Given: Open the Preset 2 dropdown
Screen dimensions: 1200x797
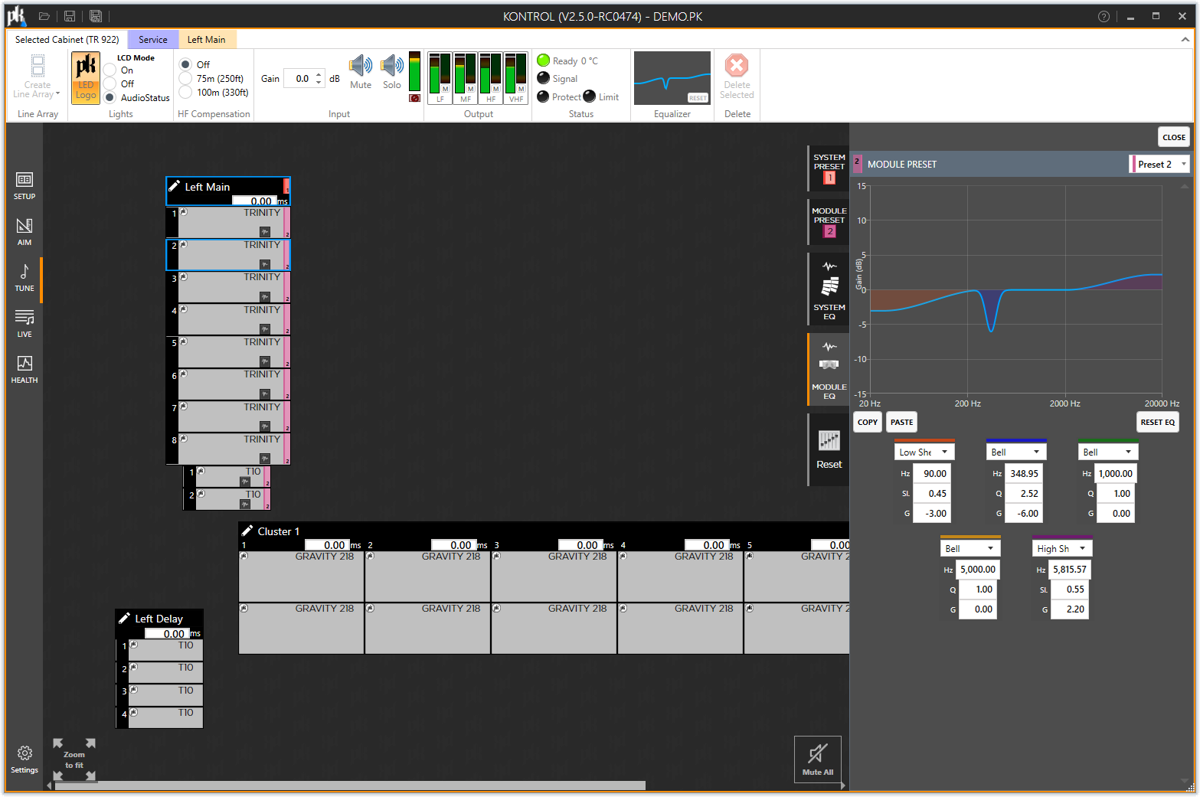Looking at the screenshot, I should click(x=1159, y=164).
